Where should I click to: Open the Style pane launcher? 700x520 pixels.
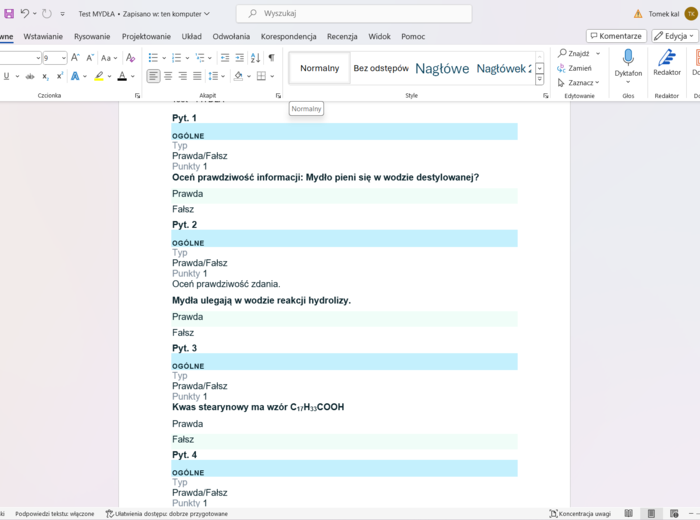546,96
